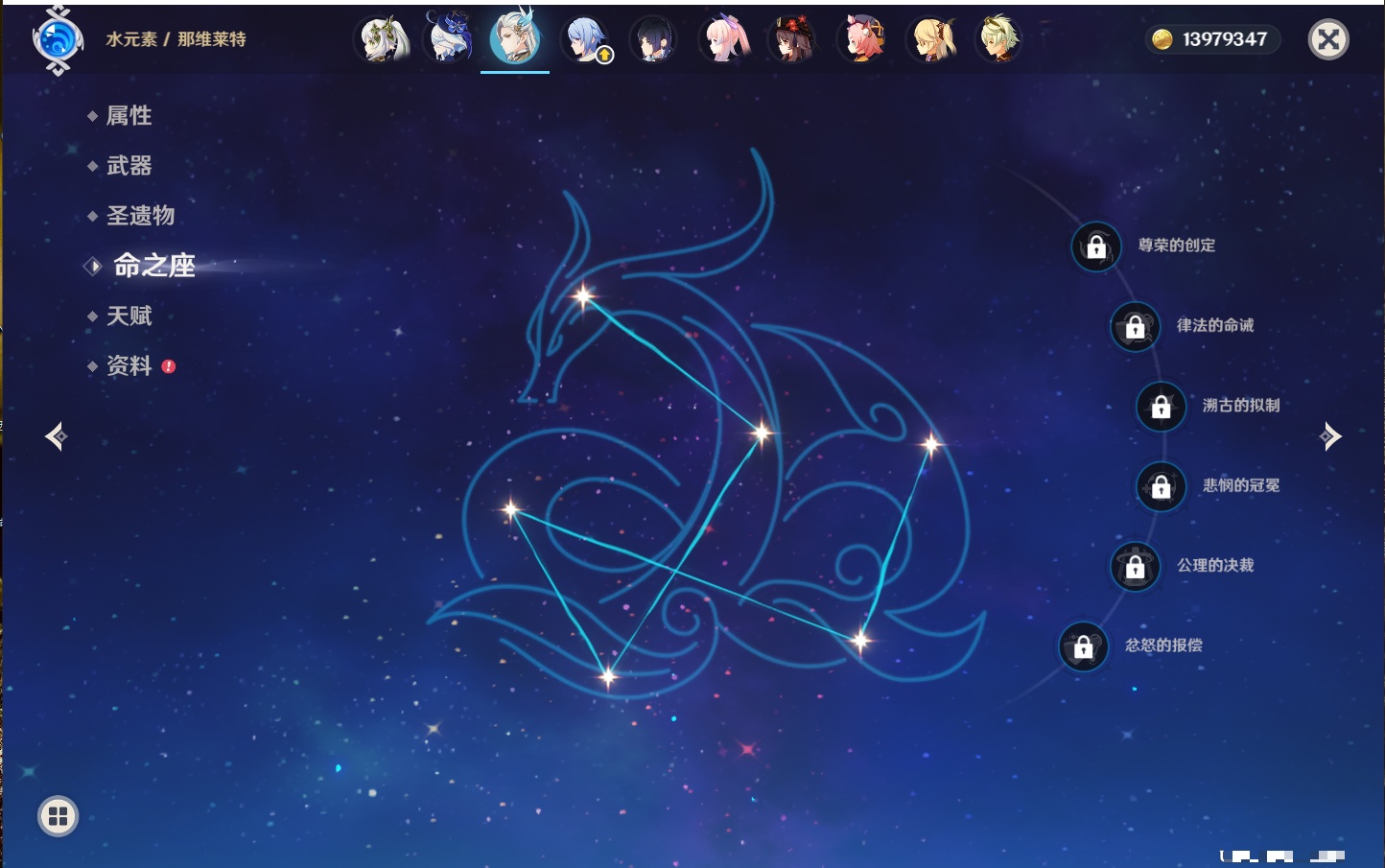Open the 天赋 talents tab

point(129,316)
